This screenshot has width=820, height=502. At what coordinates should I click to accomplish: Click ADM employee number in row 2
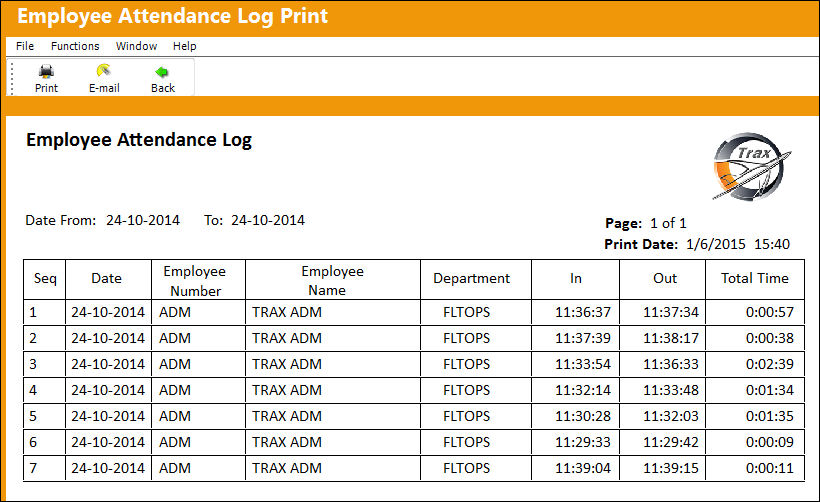pyautogui.click(x=175, y=338)
